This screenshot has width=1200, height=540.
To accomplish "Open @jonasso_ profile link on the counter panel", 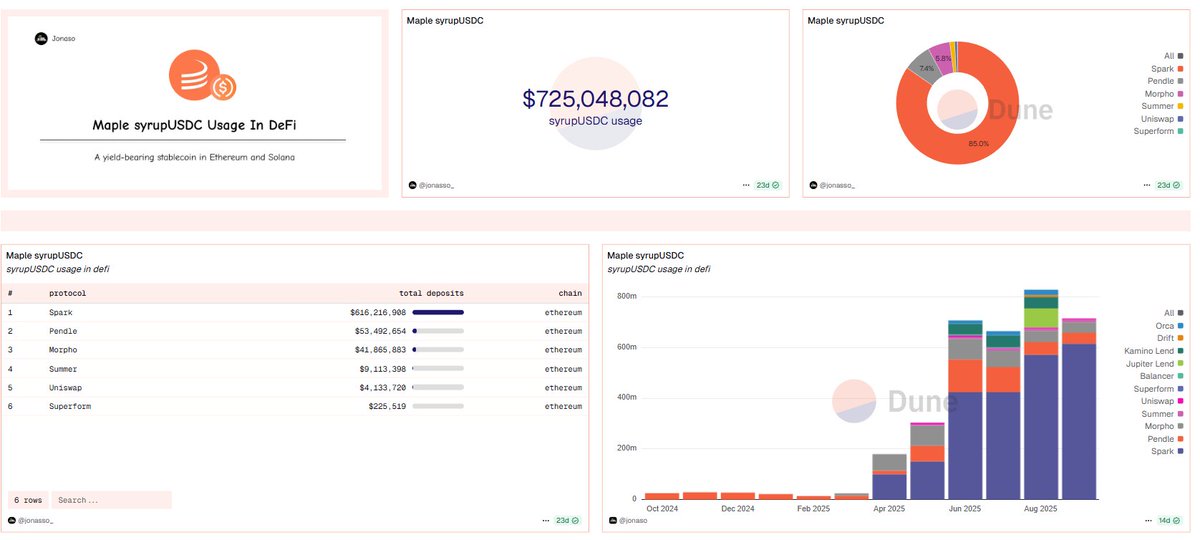I will click(437, 185).
